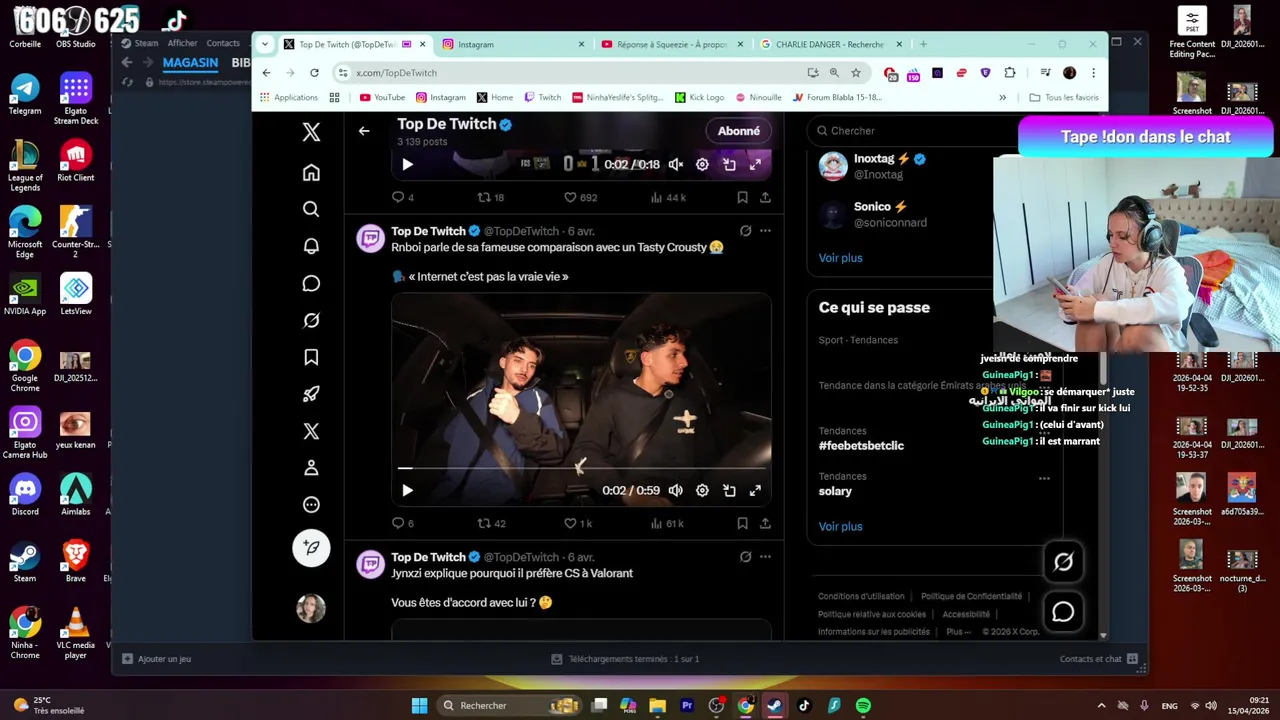1280x720 pixels.
Task: Open Spotify from the taskbar
Action: [863, 706]
